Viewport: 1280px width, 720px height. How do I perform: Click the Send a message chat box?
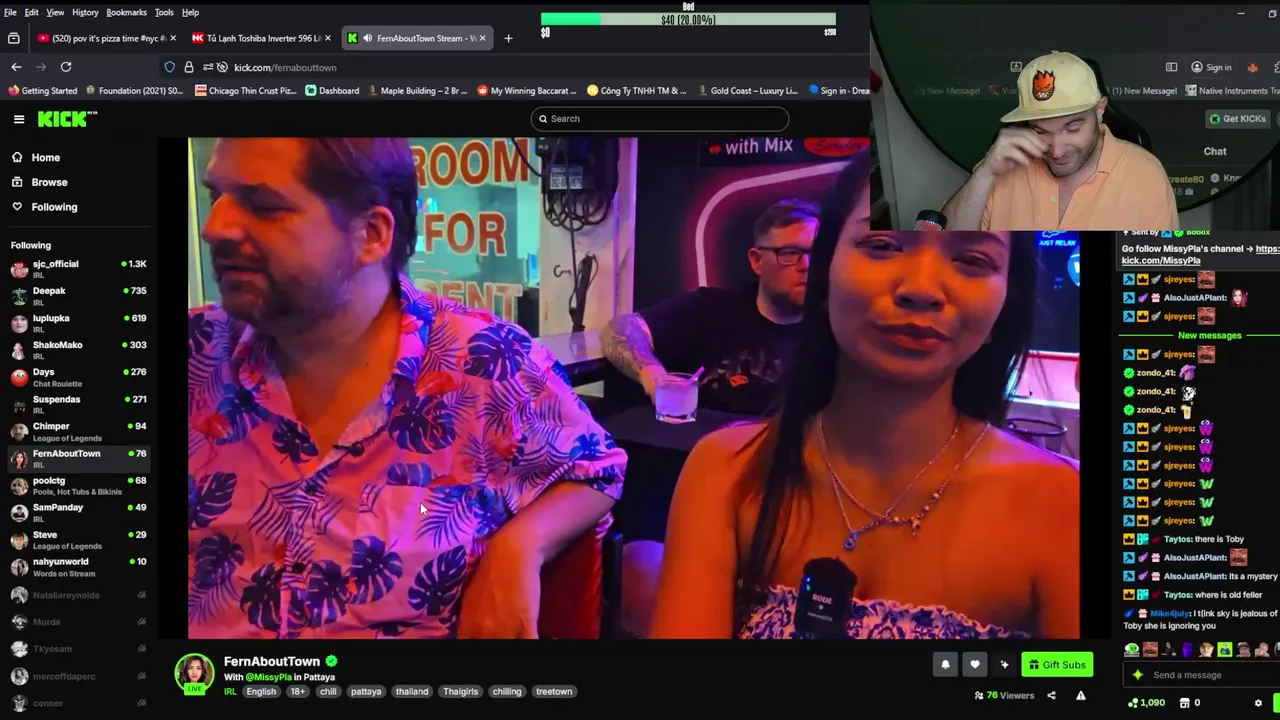pos(1200,675)
